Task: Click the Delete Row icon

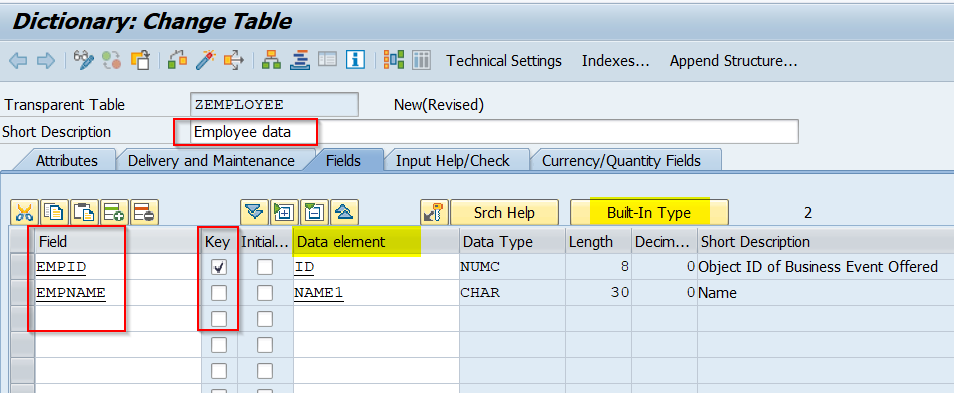Action: [144, 212]
